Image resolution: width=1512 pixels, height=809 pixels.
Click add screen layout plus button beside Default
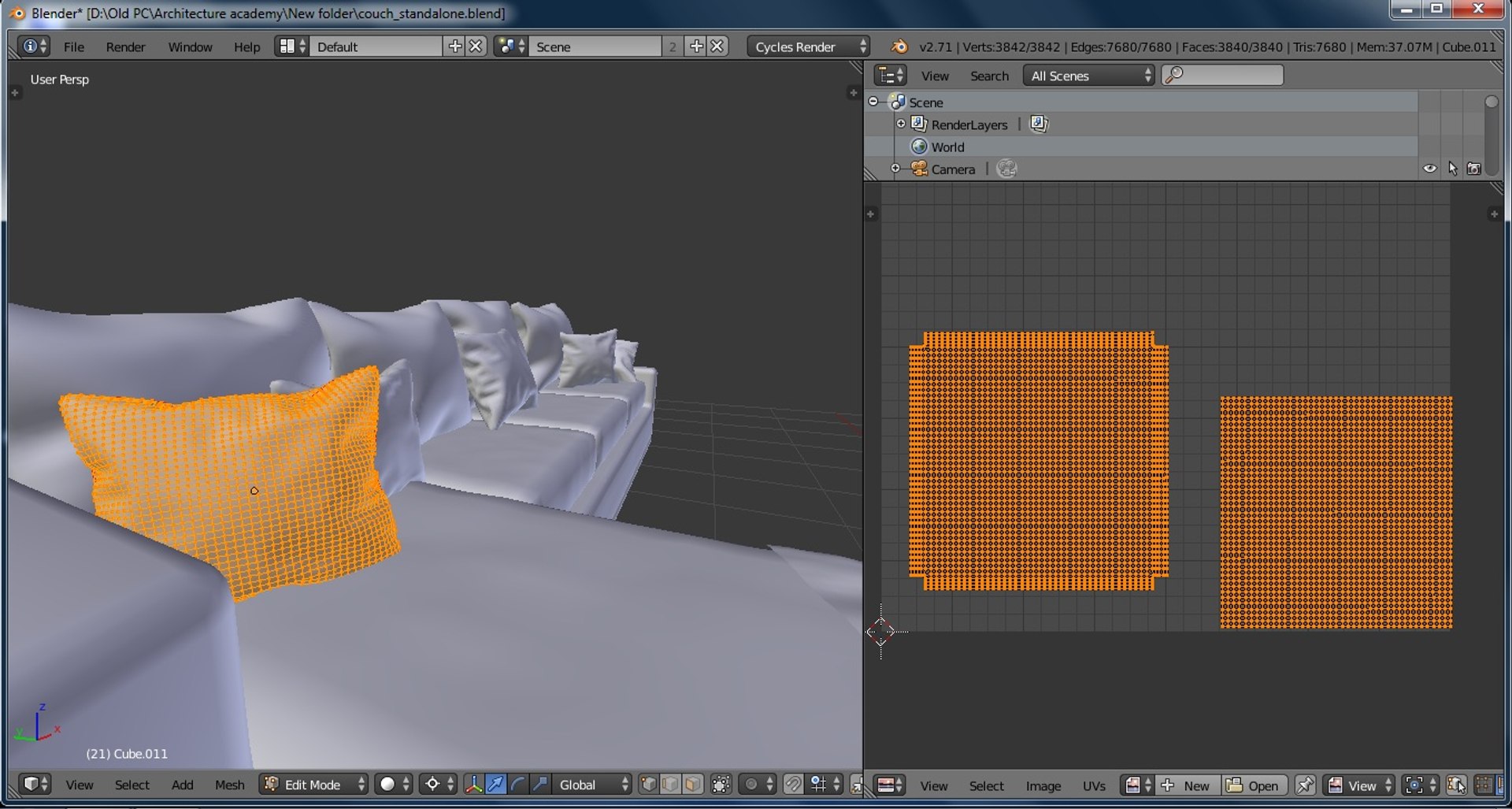454,46
